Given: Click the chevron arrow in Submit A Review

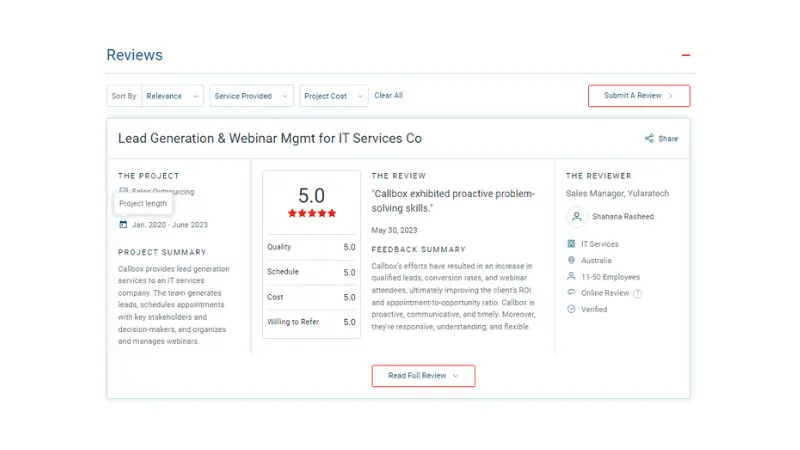Looking at the screenshot, I should coord(670,96).
